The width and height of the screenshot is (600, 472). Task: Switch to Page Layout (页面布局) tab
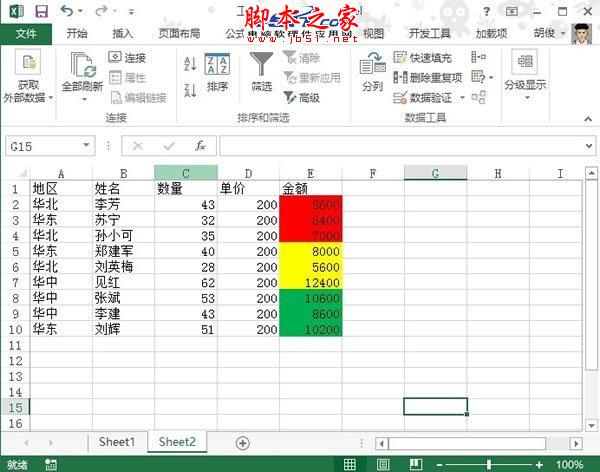coord(179,34)
